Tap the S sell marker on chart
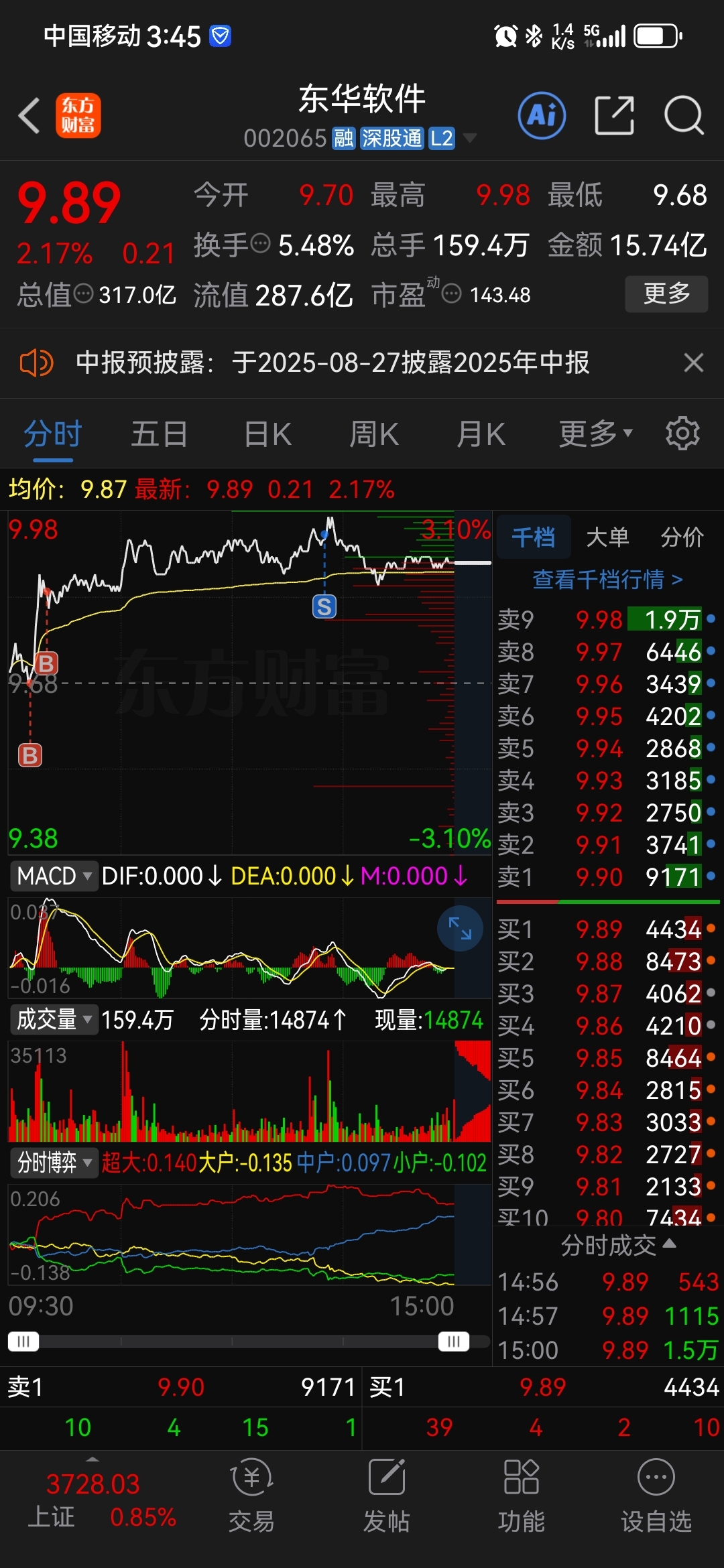 324,606
